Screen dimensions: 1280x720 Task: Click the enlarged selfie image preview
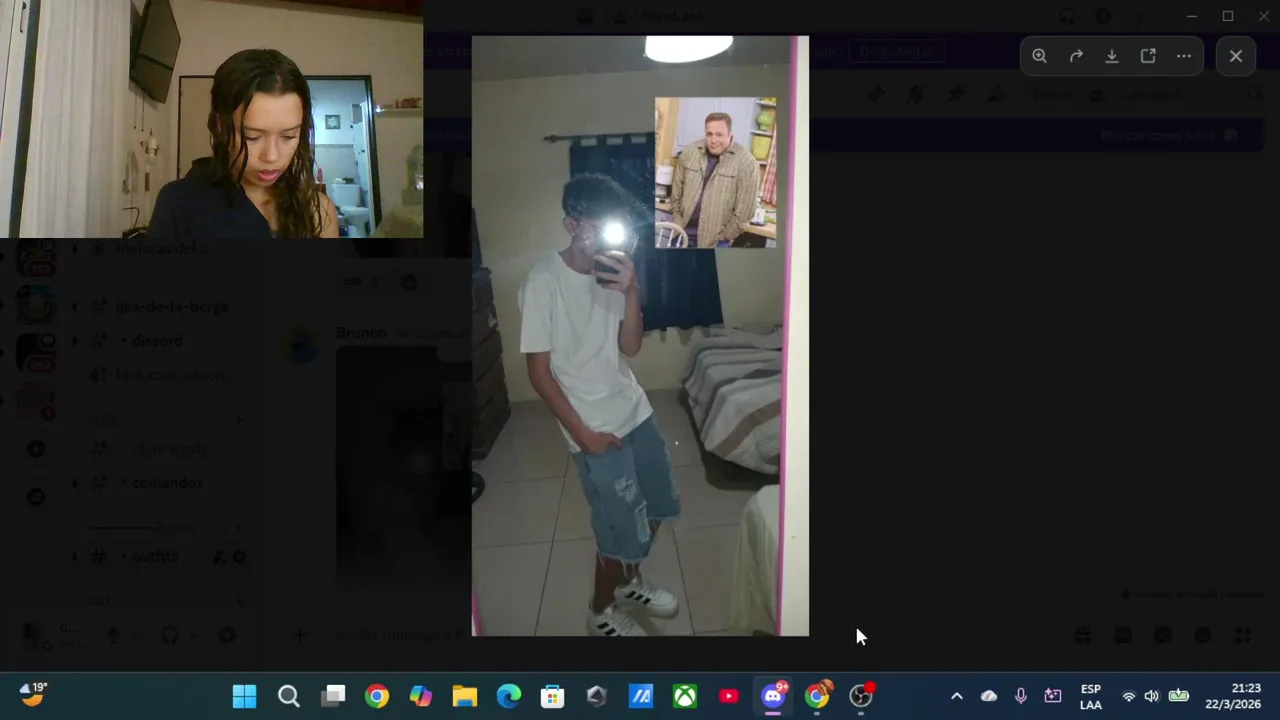[x=640, y=336]
